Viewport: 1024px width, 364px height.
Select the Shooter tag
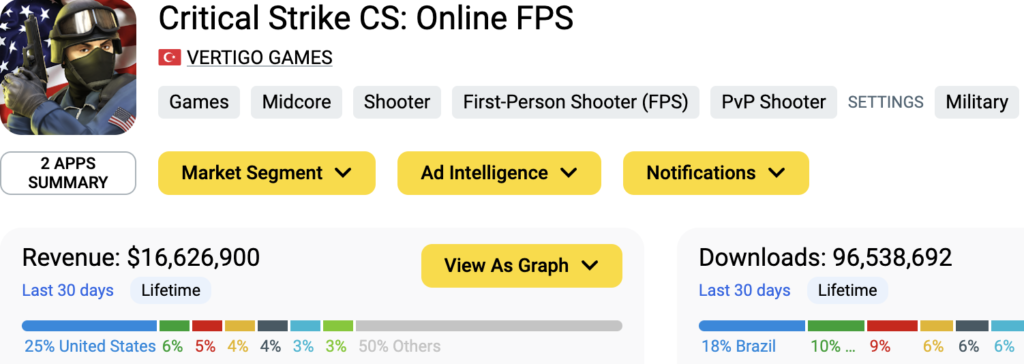point(397,102)
